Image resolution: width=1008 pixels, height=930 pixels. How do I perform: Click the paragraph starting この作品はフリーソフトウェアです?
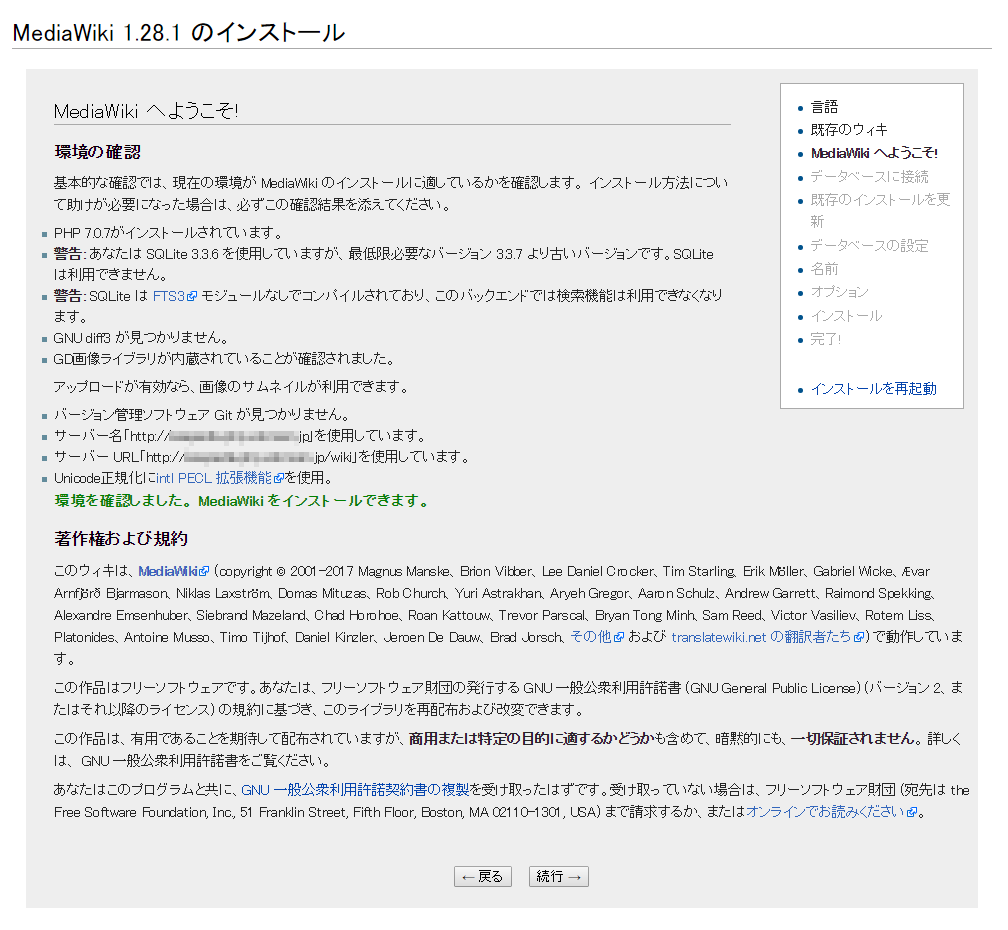click(x=508, y=699)
